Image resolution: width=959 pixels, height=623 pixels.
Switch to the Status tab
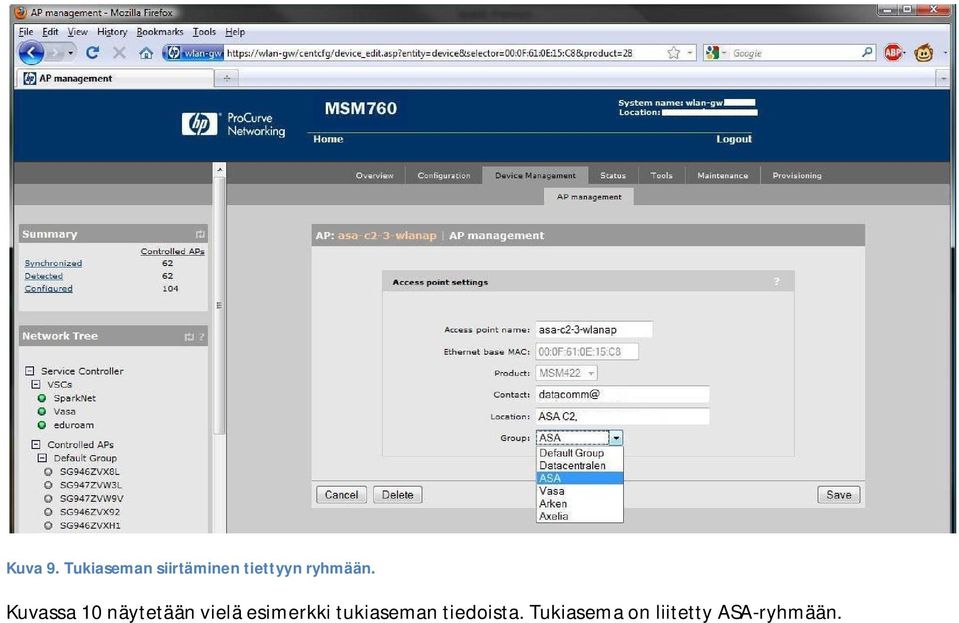point(612,175)
